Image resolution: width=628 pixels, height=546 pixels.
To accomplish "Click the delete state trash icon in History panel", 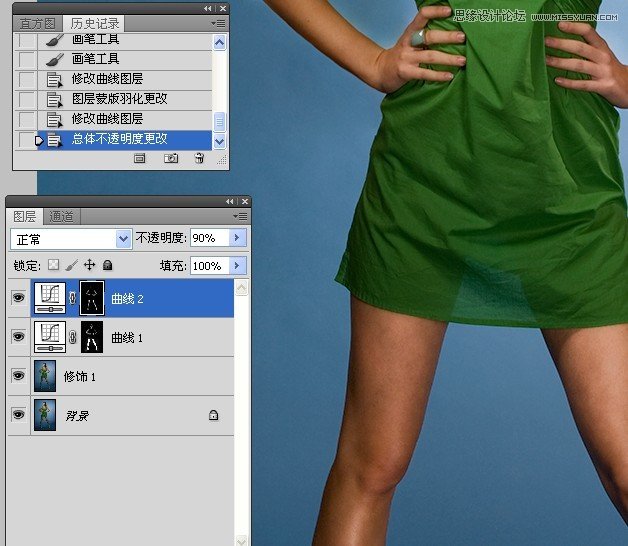I will pos(199,158).
